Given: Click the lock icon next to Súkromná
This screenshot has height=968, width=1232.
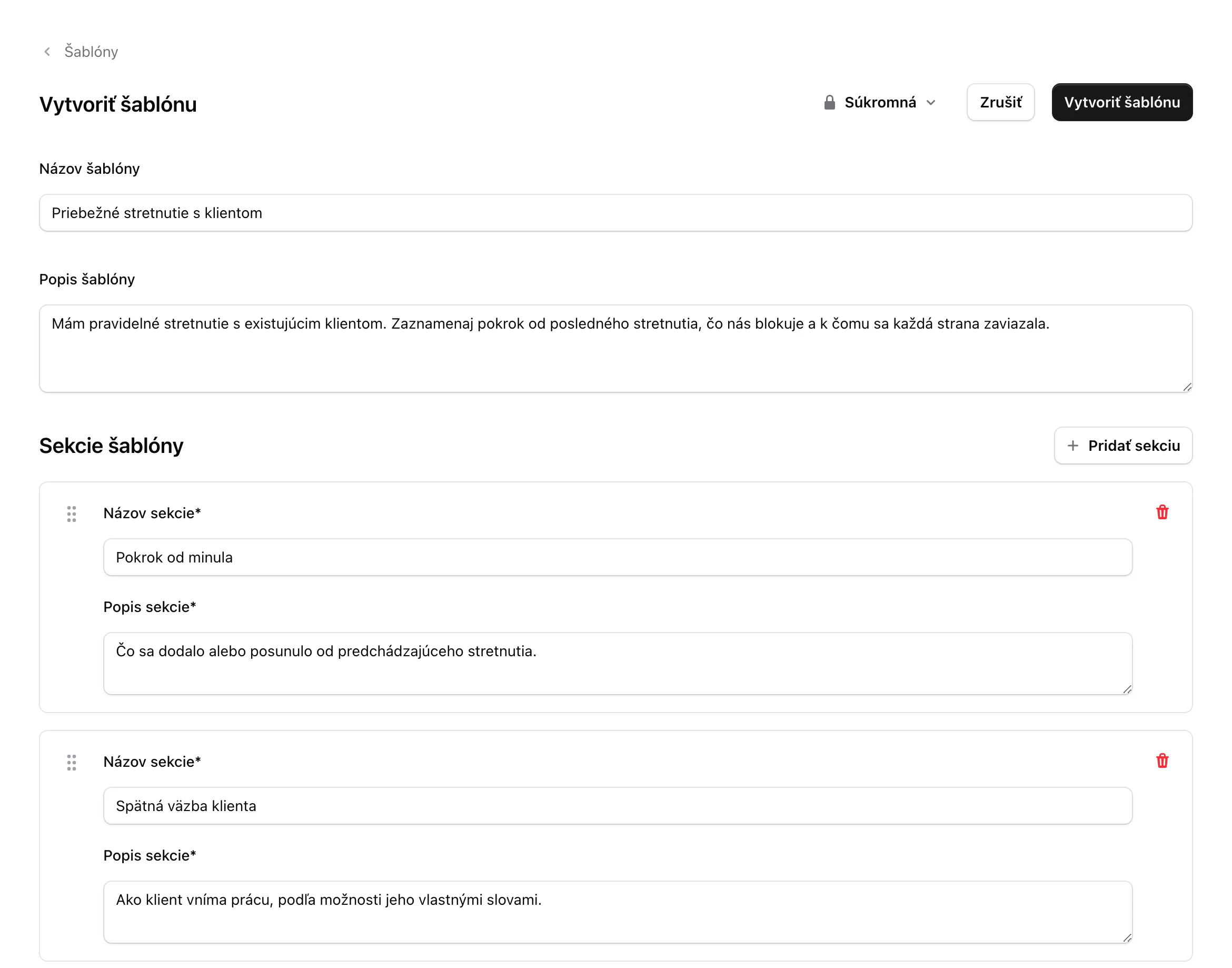Looking at the screenshot, I should tap(829, 103).
